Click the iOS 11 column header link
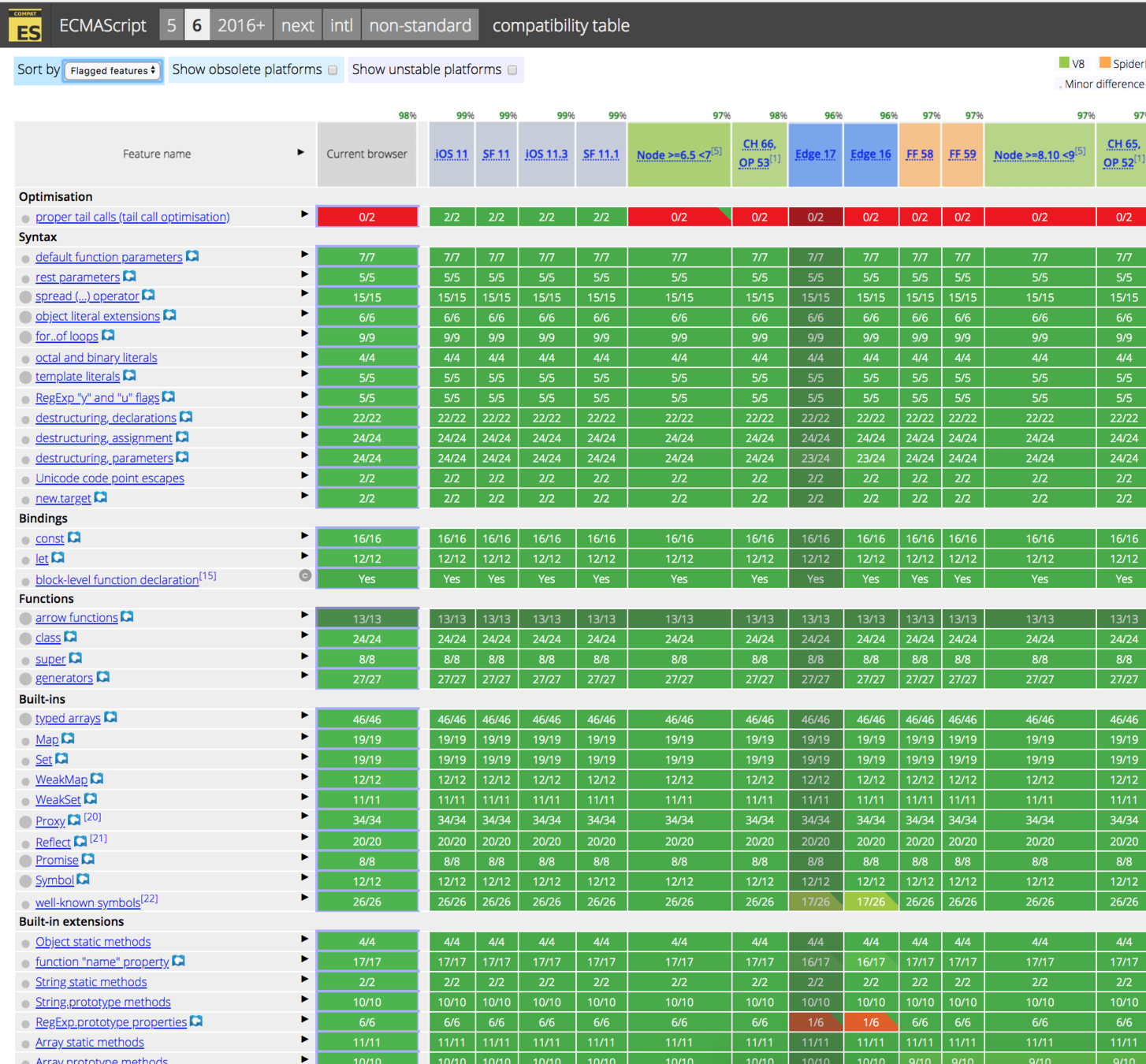Viewport: 1146px width, 1064px height. (x=452, y=154)
